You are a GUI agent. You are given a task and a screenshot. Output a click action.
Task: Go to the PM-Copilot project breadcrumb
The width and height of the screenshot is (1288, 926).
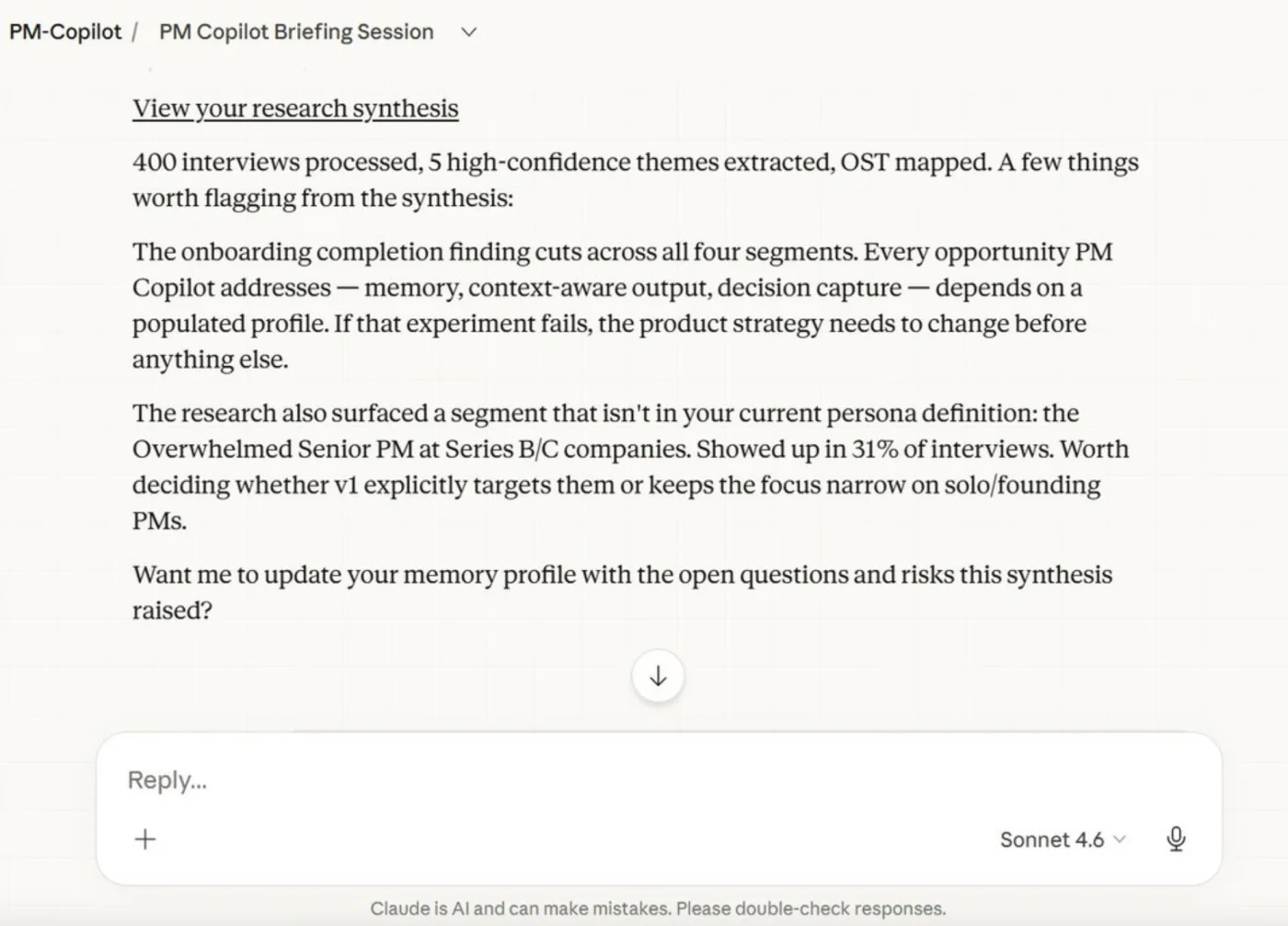[x=65, y=32]
